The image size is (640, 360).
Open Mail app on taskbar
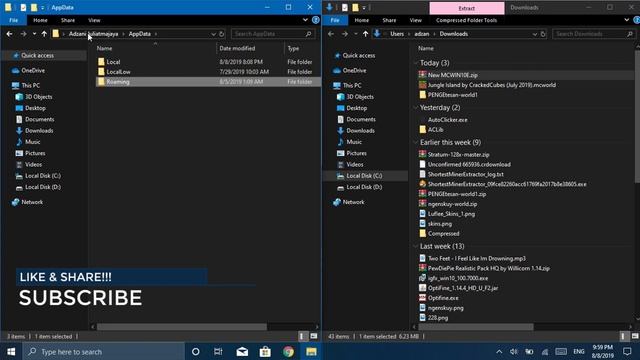pos(242,351)
